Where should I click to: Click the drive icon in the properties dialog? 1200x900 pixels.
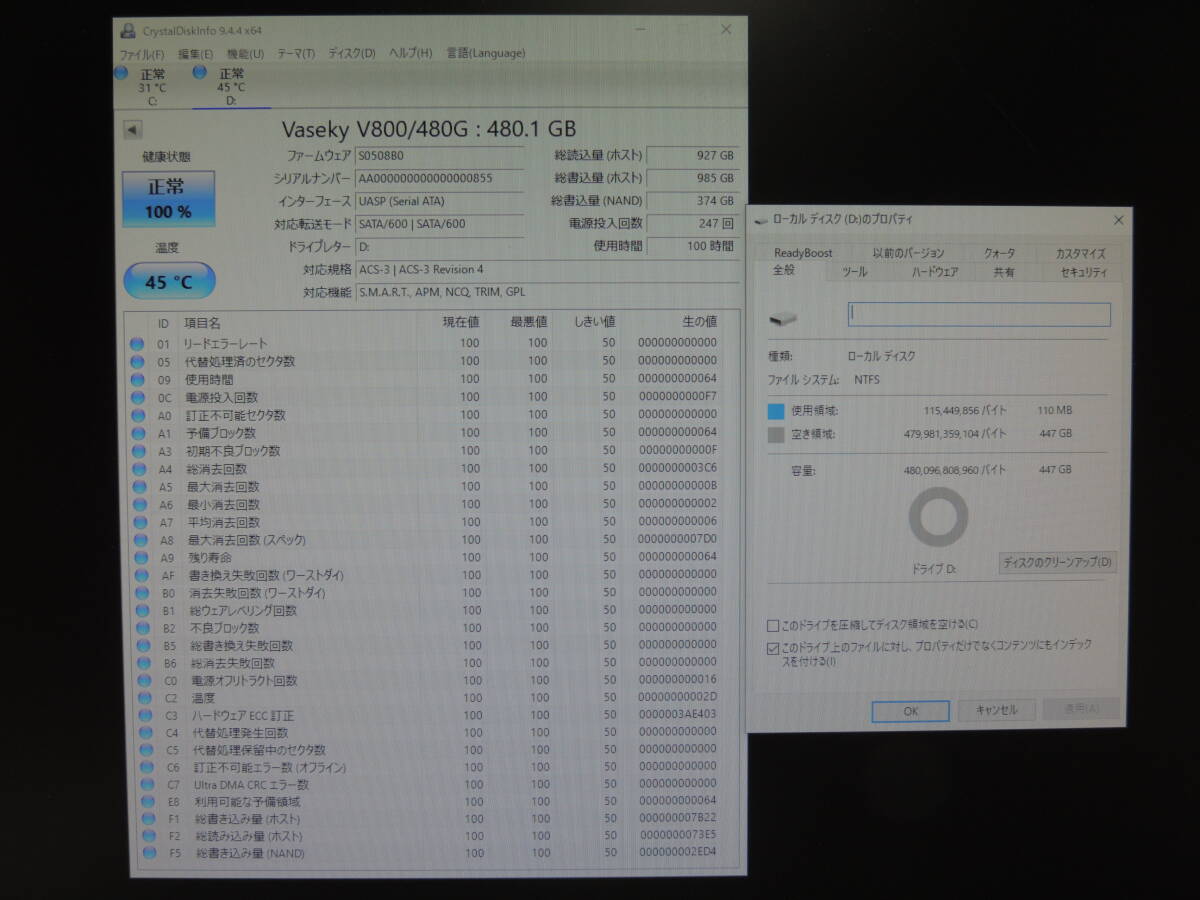784,318
